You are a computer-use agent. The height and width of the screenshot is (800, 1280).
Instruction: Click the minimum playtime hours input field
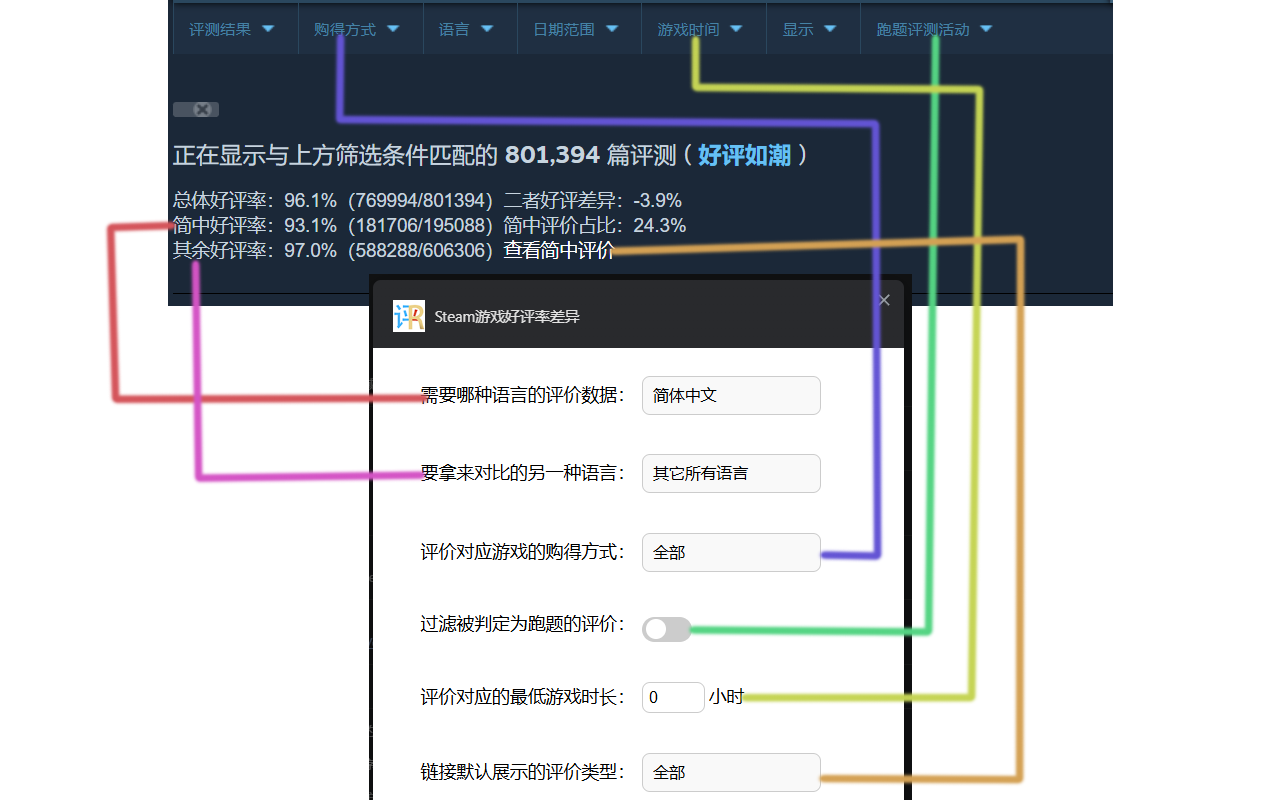coord(673,697)
